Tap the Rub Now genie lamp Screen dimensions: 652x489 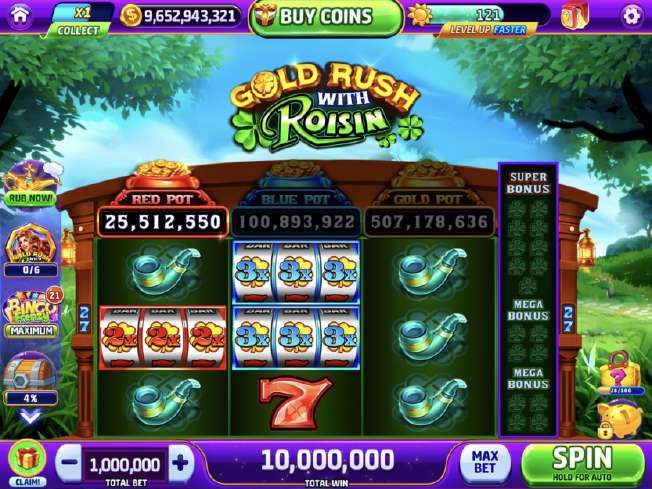31,185
